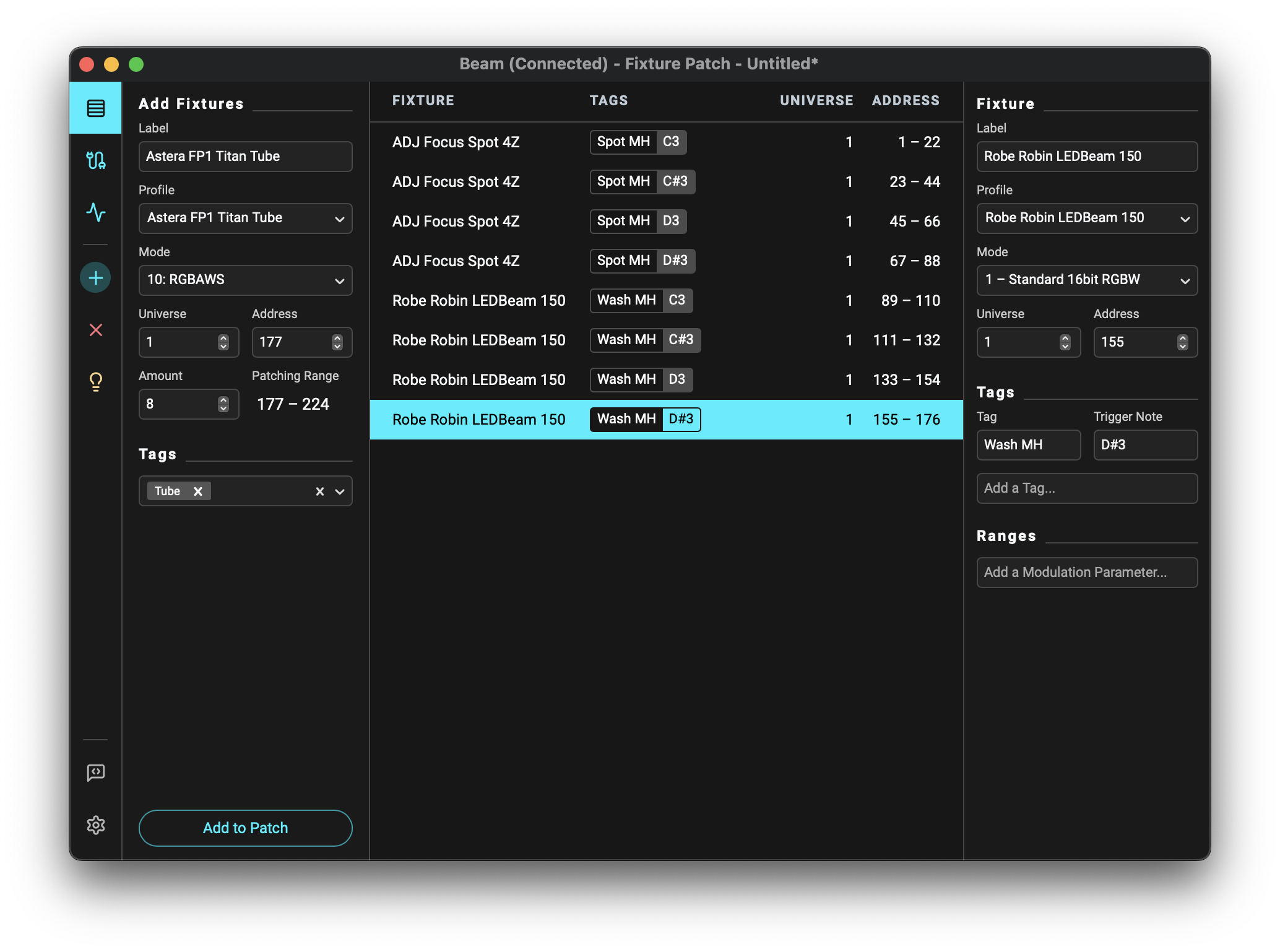Clear all tags in Add Fixtures

320,491
